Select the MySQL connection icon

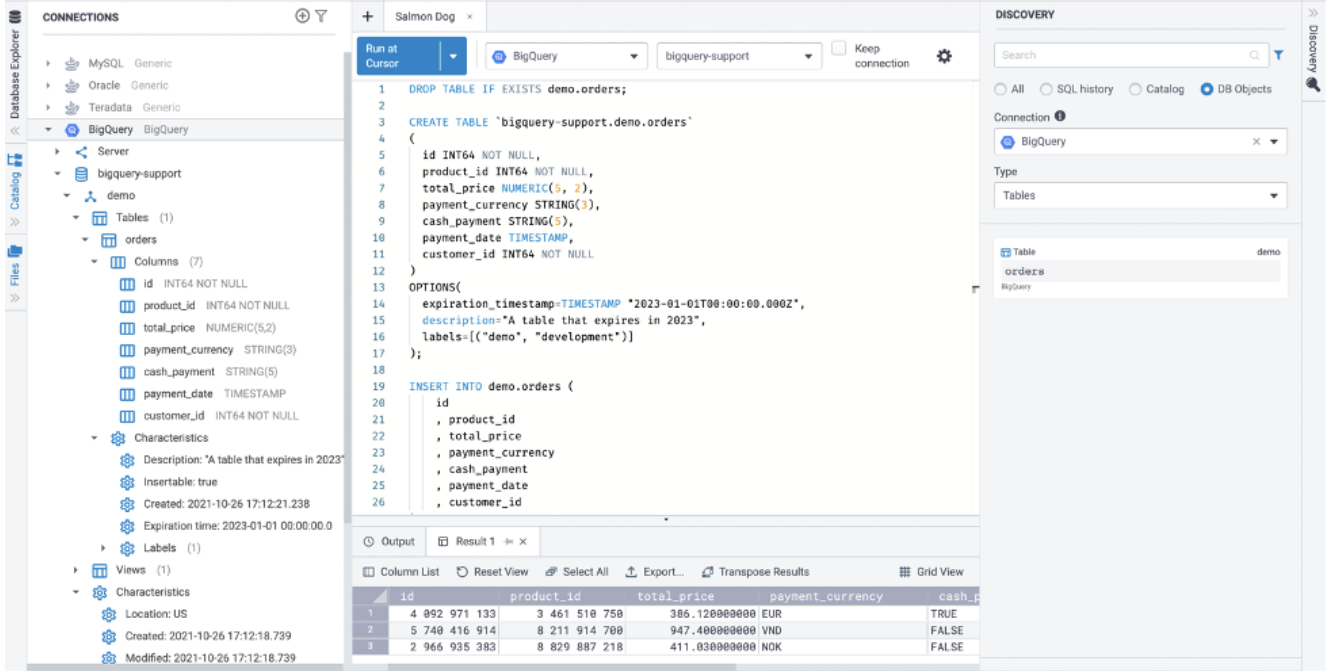point(73,63)
